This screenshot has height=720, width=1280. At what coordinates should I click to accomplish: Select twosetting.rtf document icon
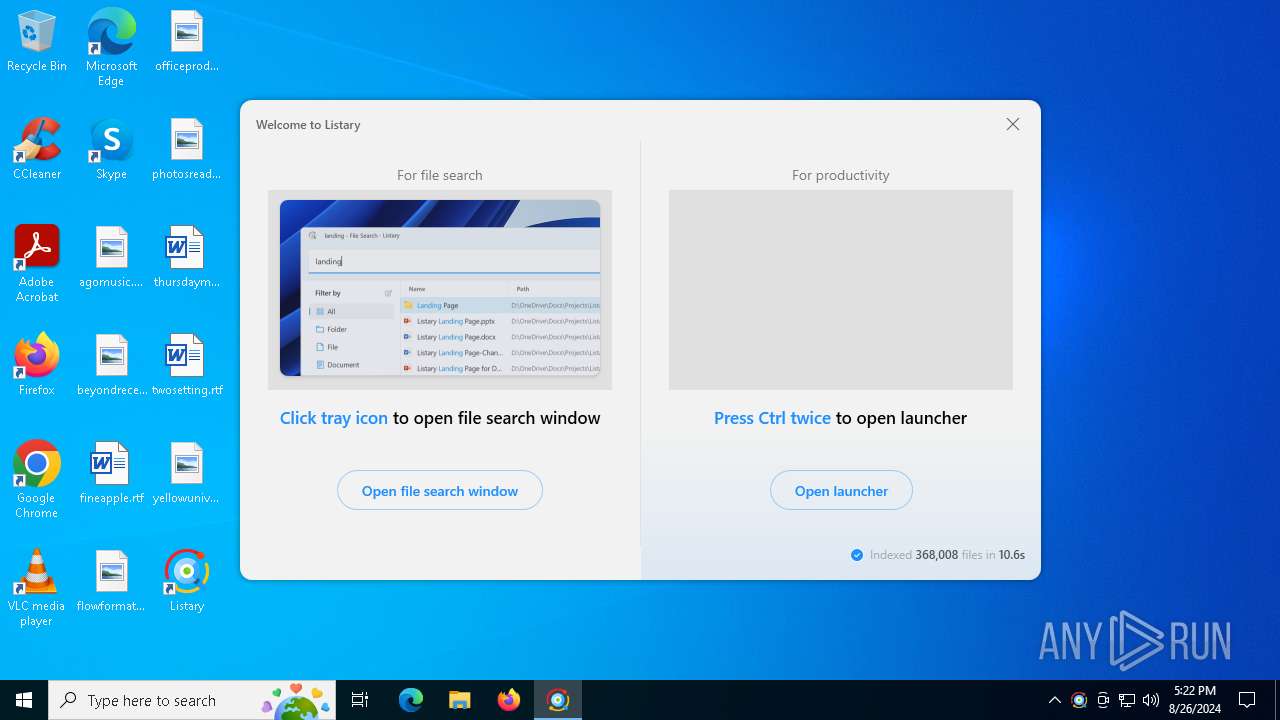click(x=187, y=365)
